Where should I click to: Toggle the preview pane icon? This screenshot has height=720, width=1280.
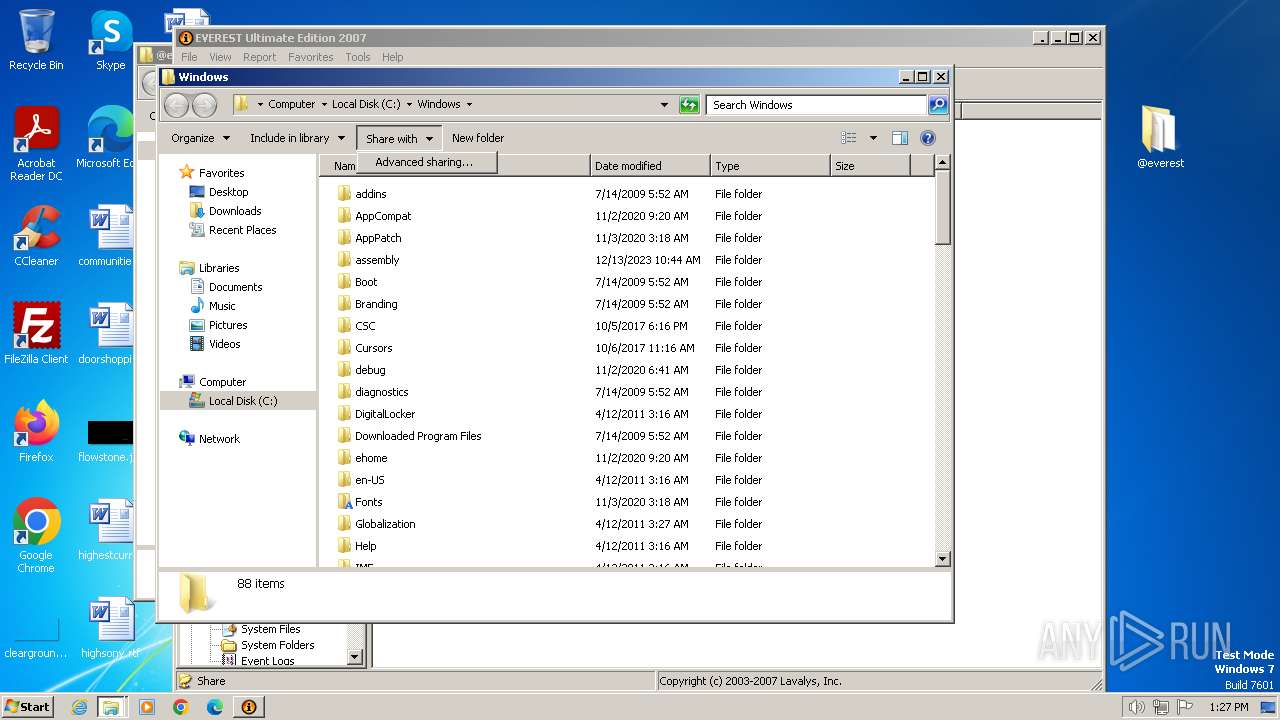tap(899, 138)
